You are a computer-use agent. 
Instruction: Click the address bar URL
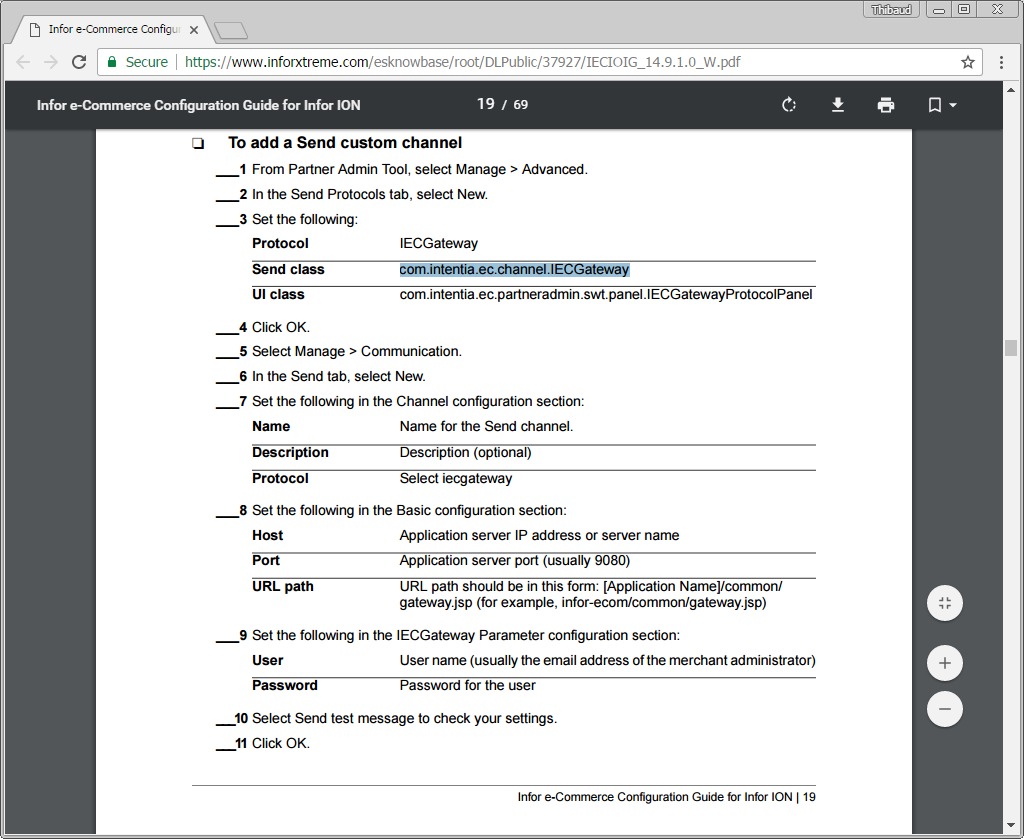460,62
